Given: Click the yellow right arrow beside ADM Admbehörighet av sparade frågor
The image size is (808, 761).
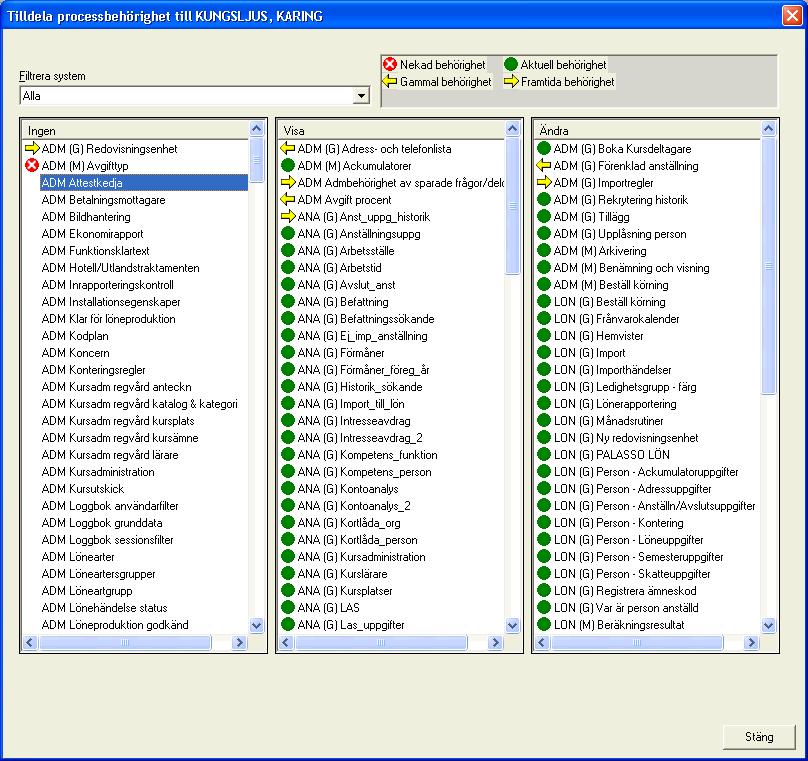Looking at the screenshot, I should click(x=288, y=182).
